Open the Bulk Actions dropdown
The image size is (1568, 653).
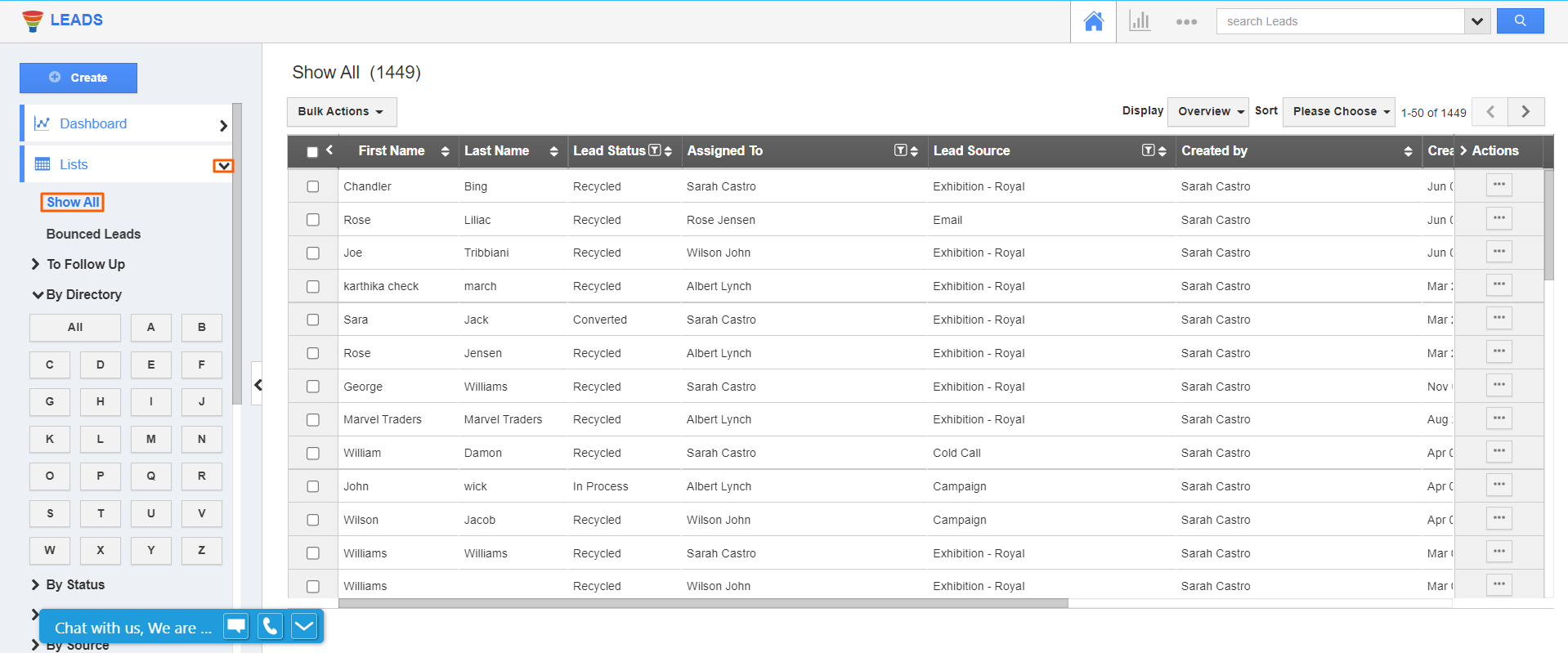point(341,112)
